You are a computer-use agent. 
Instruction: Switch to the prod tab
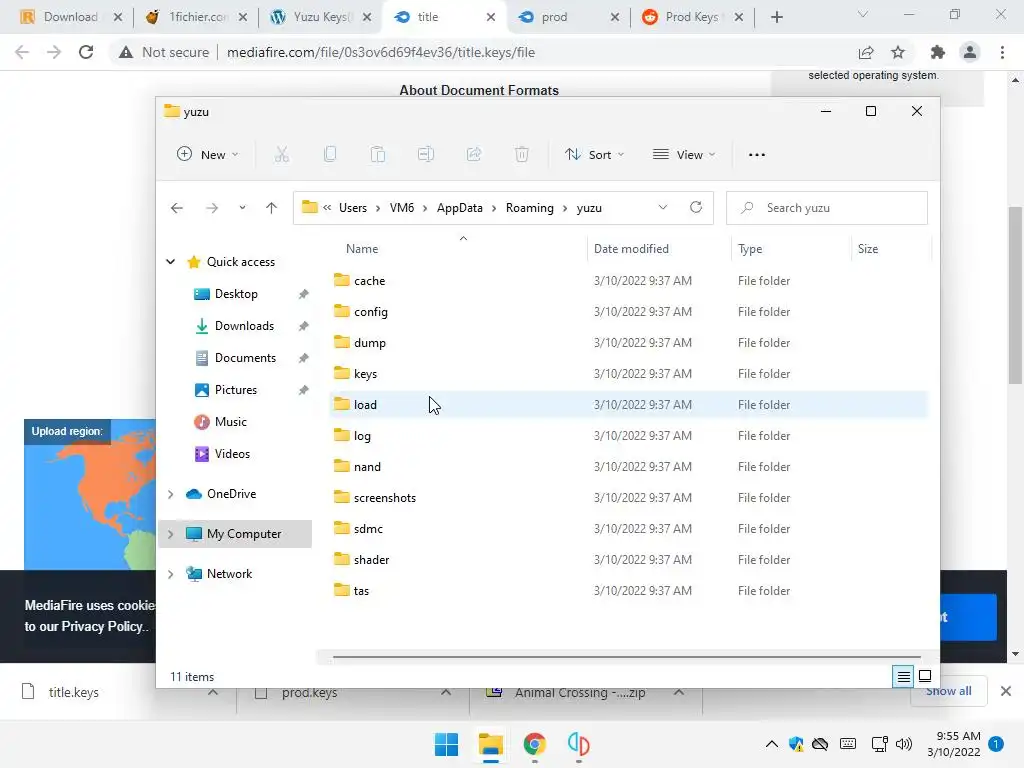[567, 17]
